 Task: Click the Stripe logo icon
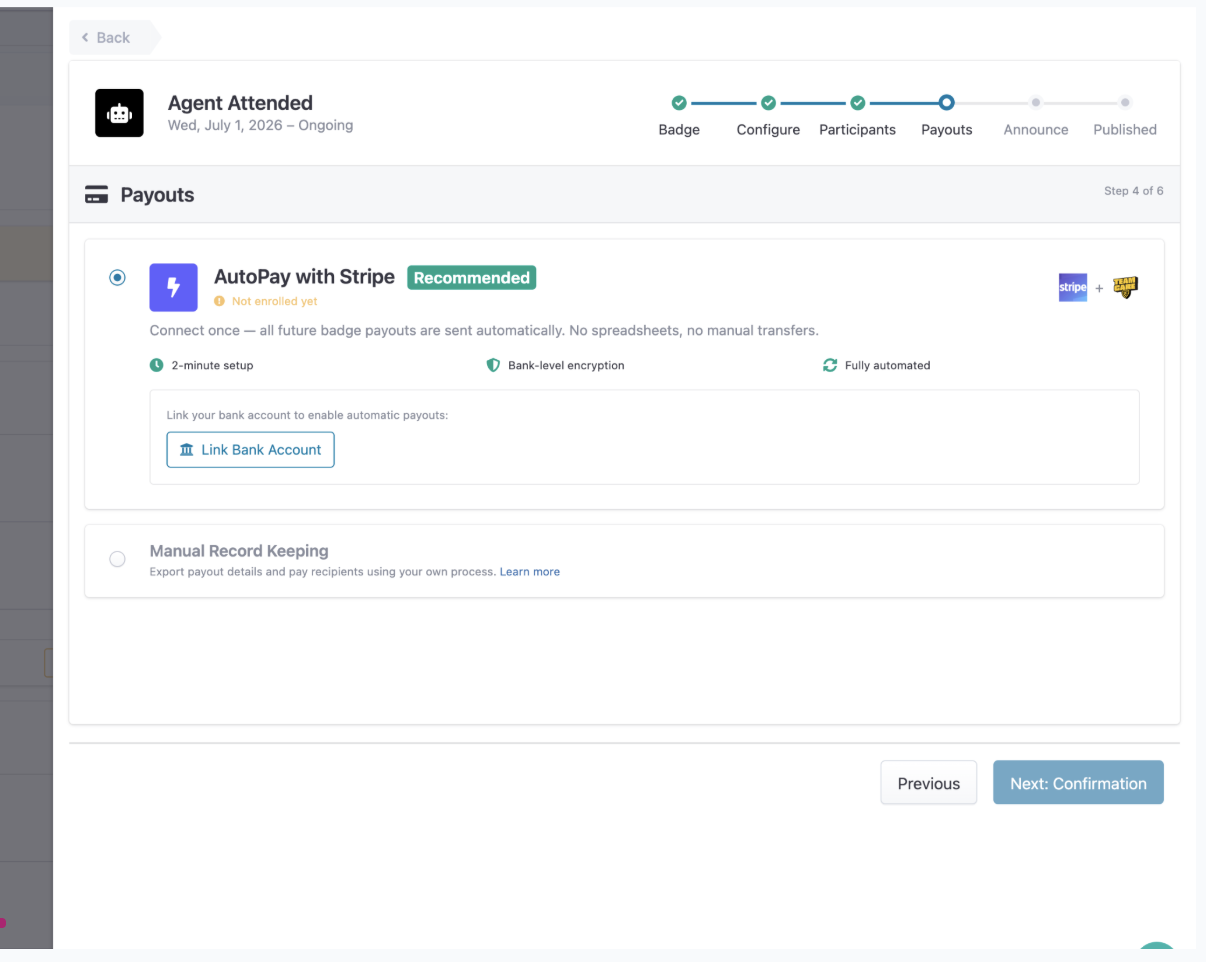[x=1073, y=287]
